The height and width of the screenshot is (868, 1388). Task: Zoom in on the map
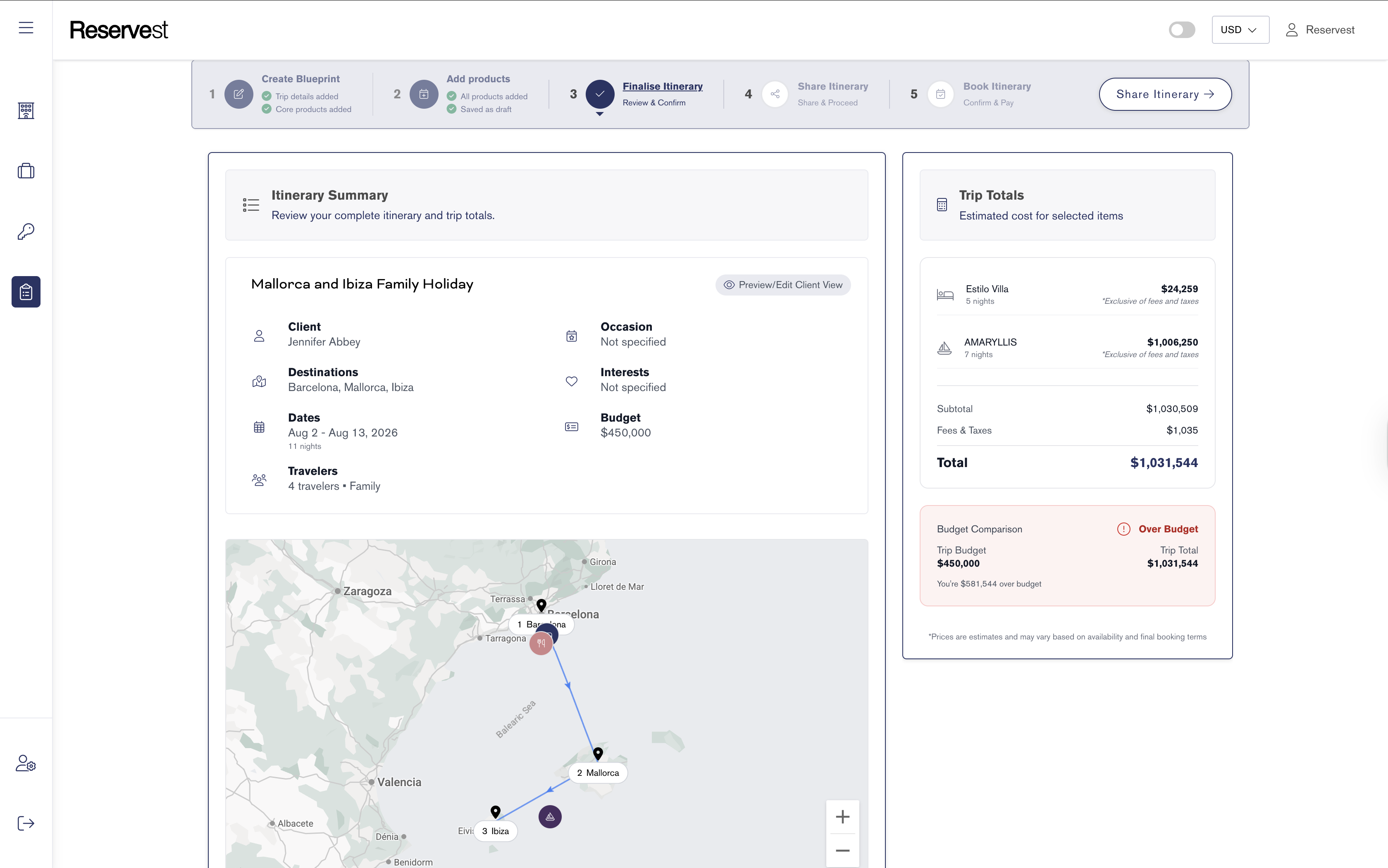click(842, 816)
